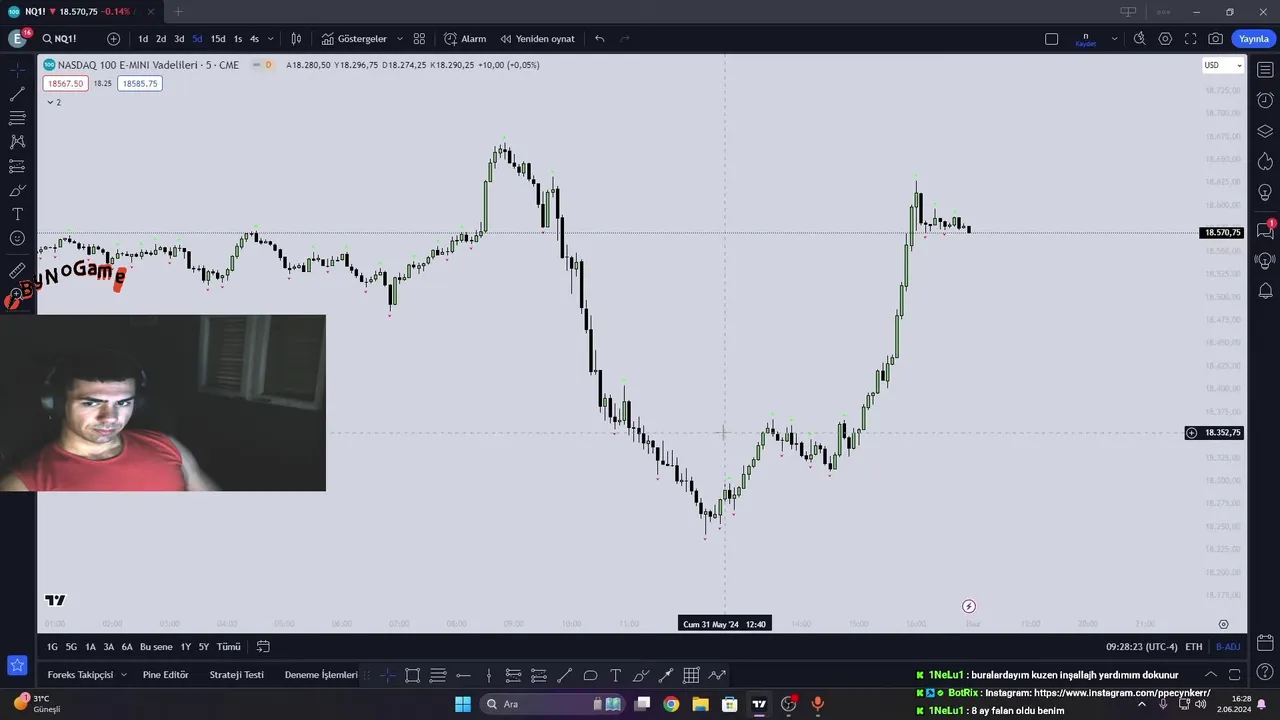Screen dimensions: 1280x720
Task: Click the Yayınla publish button
Action: 1253,39
